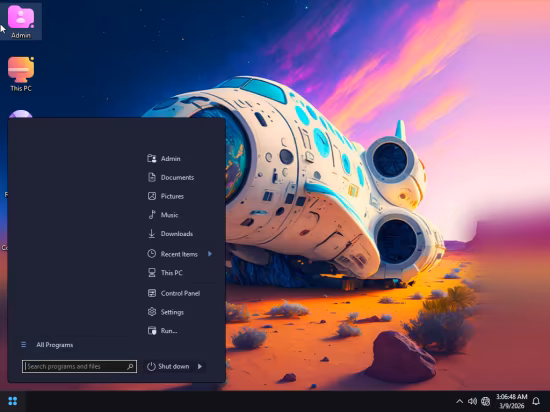
Task: Click the Documents page icon in Start menu
Action: click(152, 177)
